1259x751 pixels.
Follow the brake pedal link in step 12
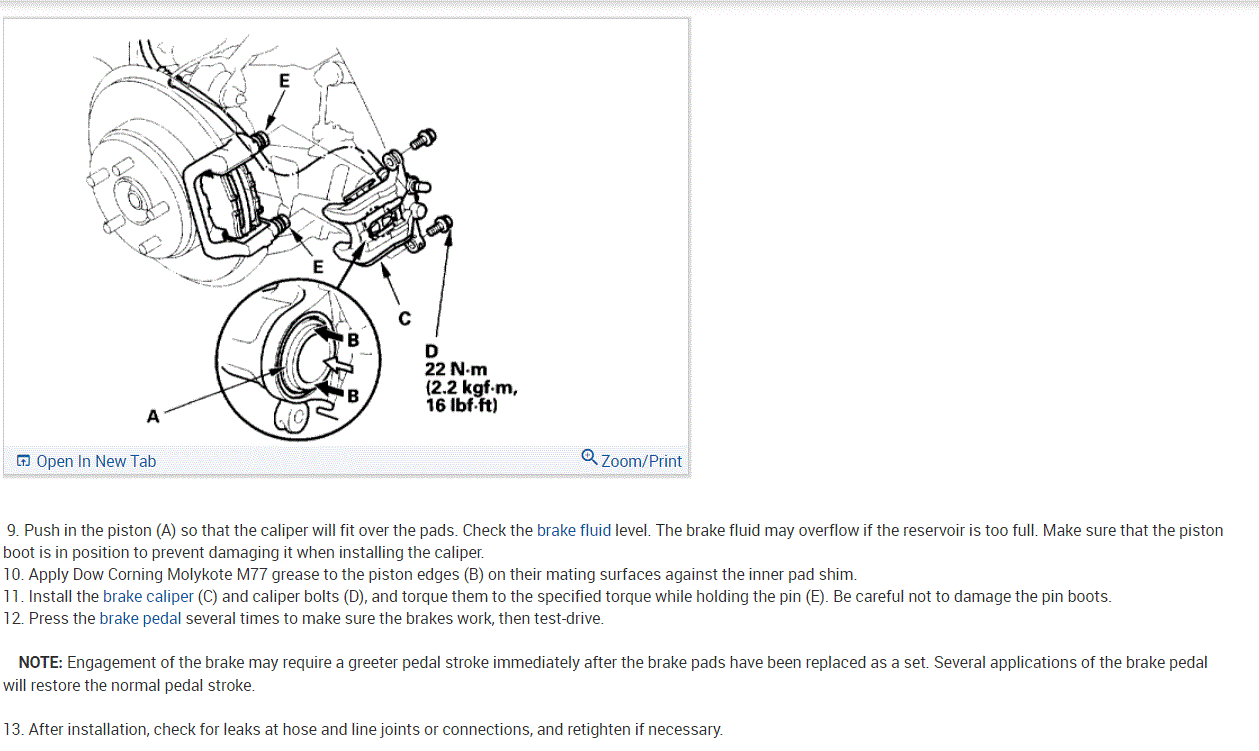140,618
